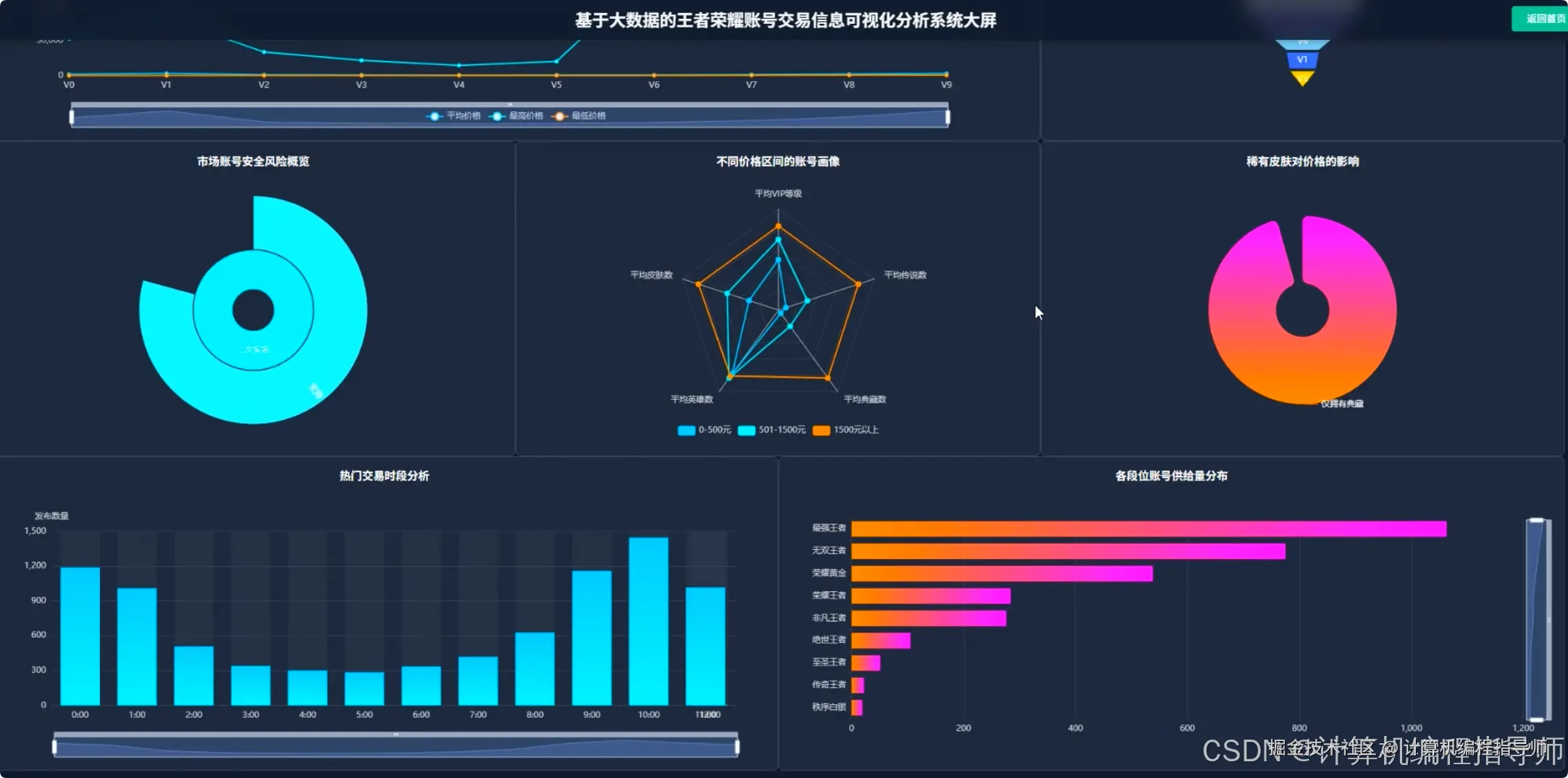The height and width of the screenshot is (778, 1568).
Task: Toggle the 最低价格 legend series
Action: tap(579, 116)
